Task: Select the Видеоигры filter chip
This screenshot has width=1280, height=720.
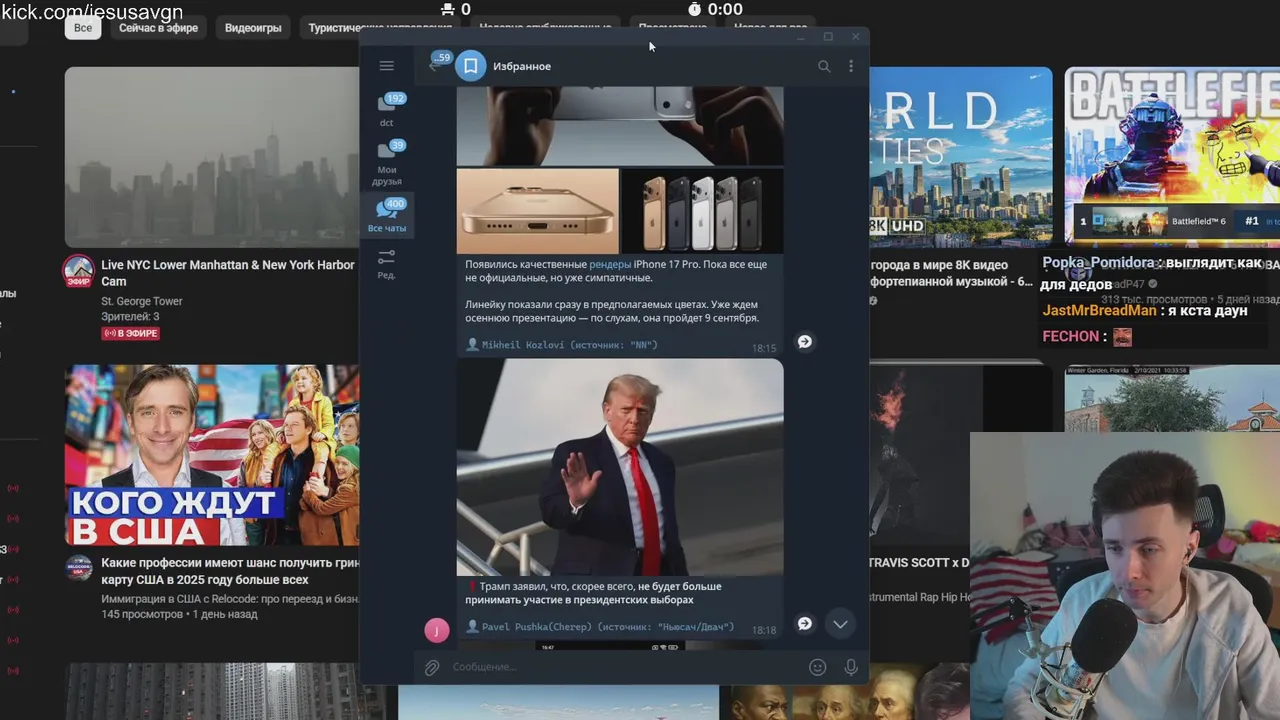Action: [x=253, y=27]
